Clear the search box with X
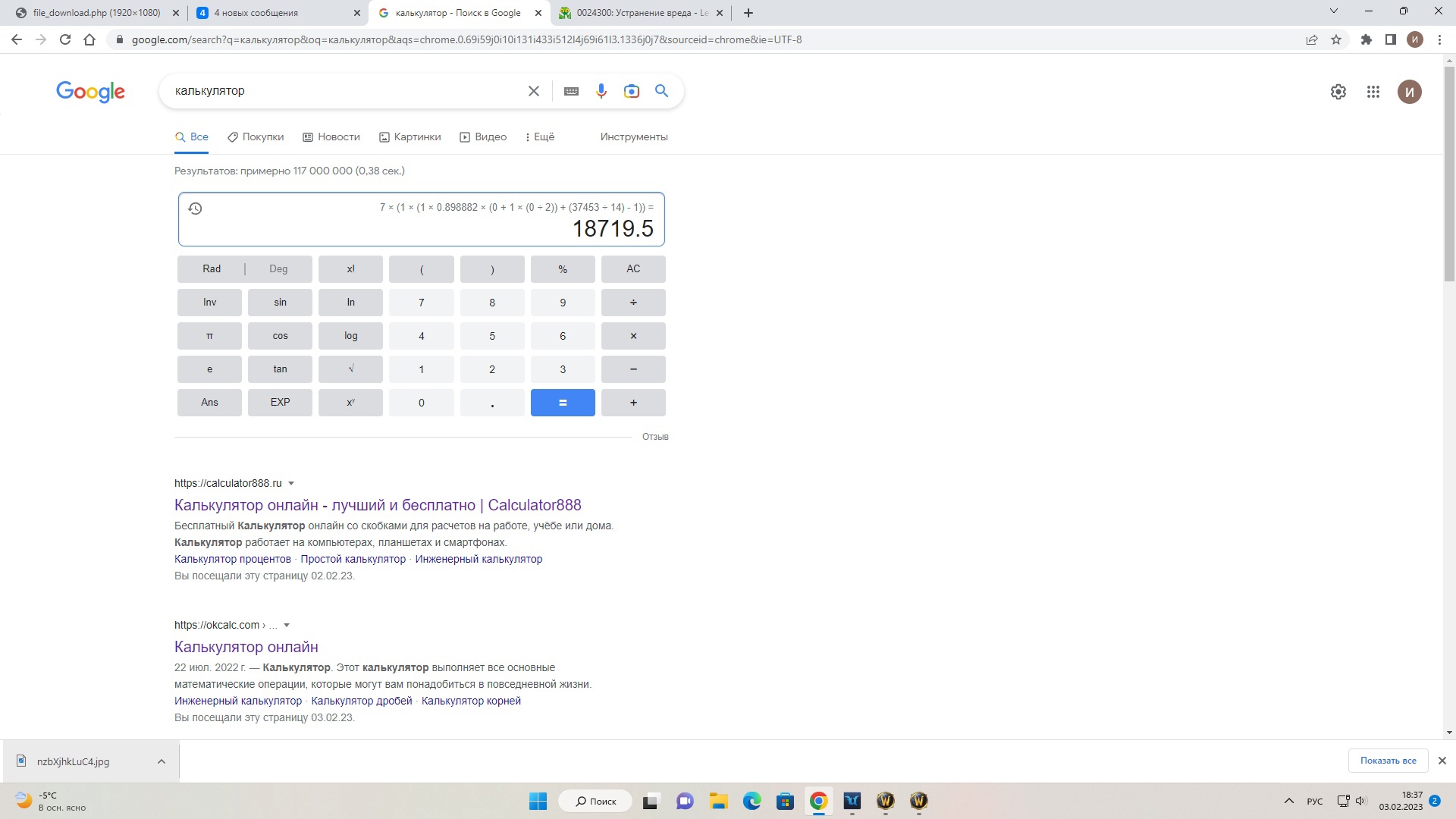This screenshot has height=819, width=1456. [x=534, y=91]
